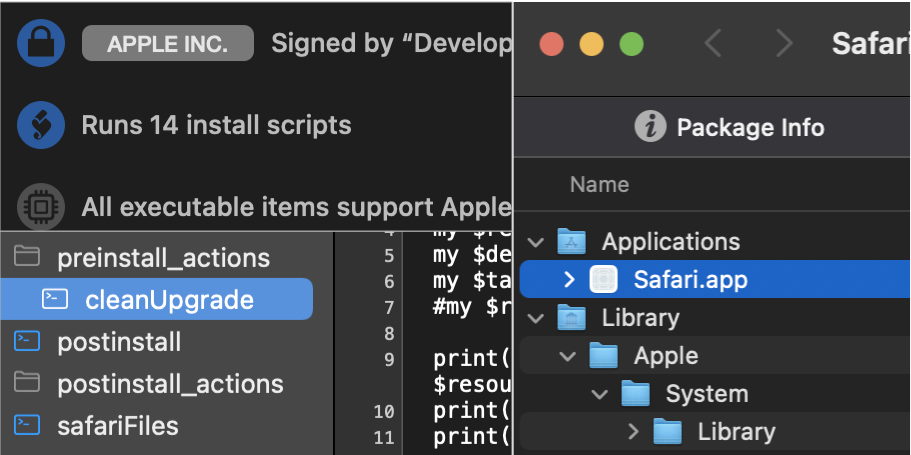The image size is (911, 455).
Task: Click line number 10 in the gutter
Action: [x=383, y=412]
